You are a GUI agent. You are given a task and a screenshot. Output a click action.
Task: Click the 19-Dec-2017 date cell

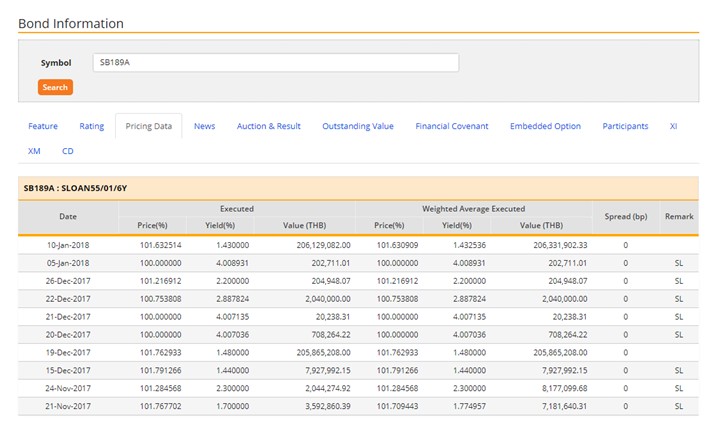coord(68,352)
